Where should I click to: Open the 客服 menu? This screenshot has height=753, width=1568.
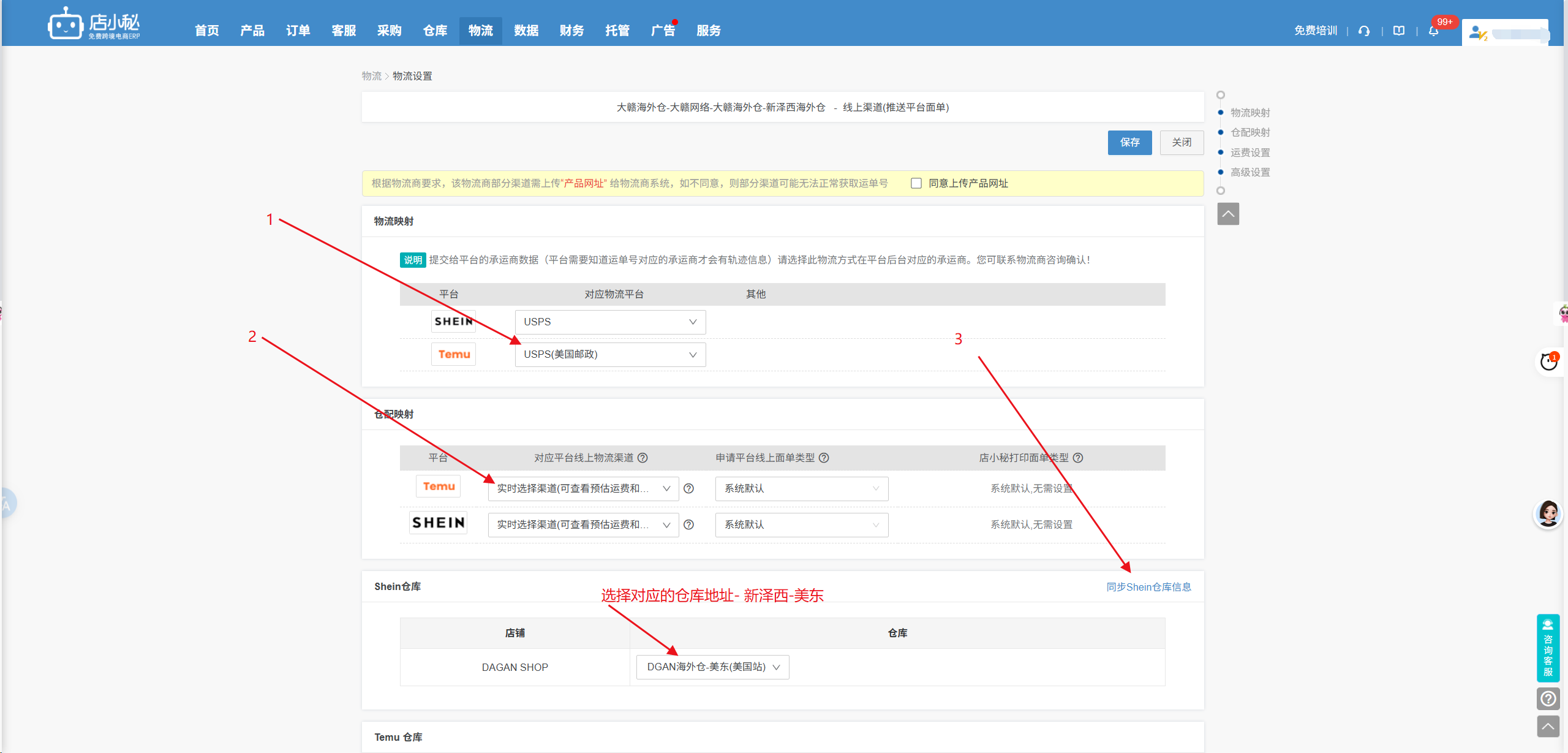344,31
